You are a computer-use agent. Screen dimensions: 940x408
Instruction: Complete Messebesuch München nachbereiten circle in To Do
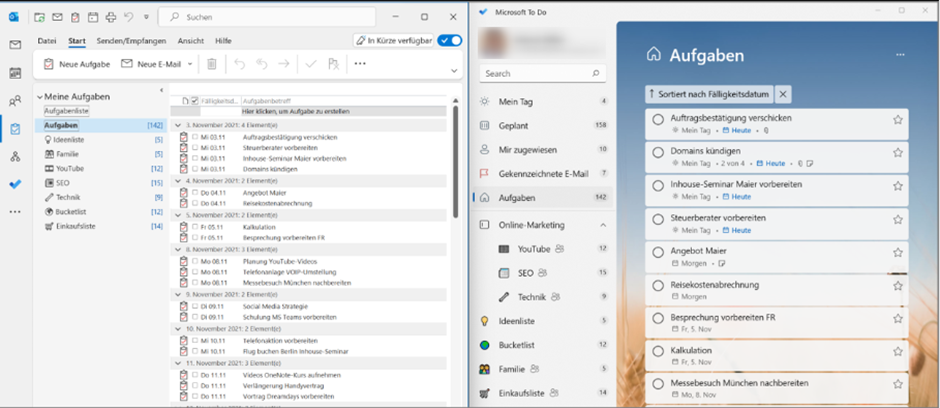[x=658, y=384]
